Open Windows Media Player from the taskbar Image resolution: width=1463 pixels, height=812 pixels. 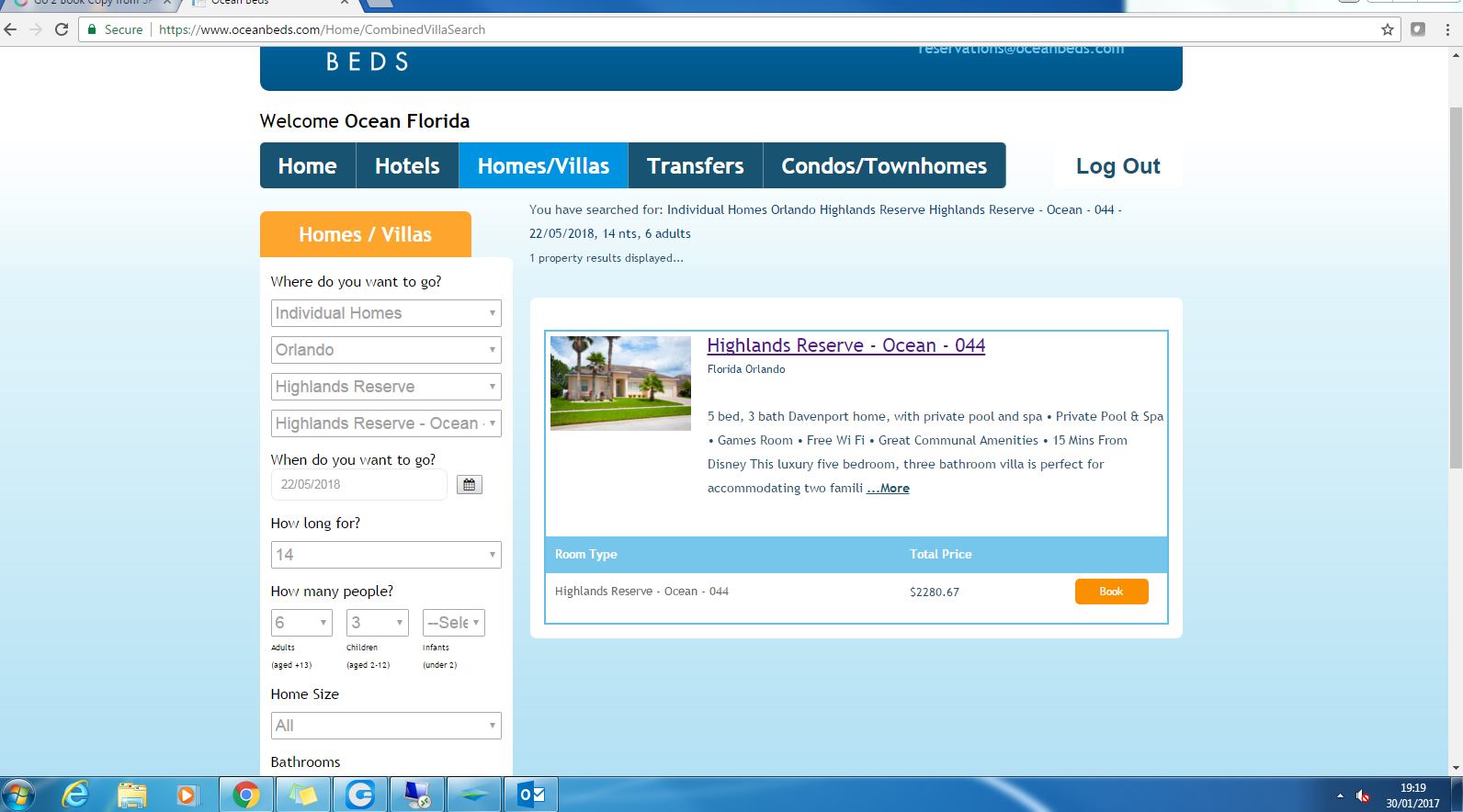coord(187,795)
